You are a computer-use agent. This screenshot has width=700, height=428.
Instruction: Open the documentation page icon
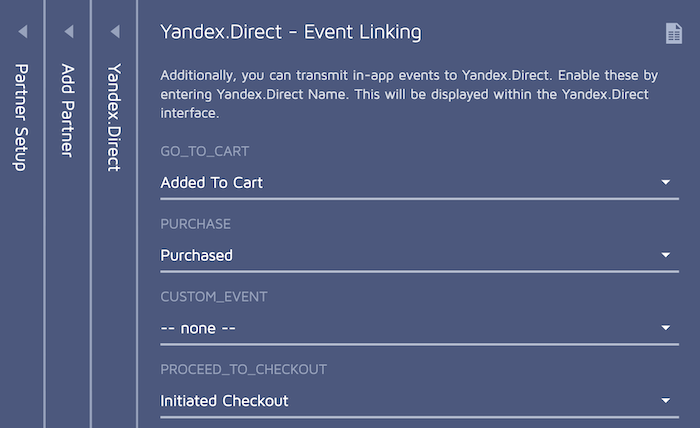point(674,33)
